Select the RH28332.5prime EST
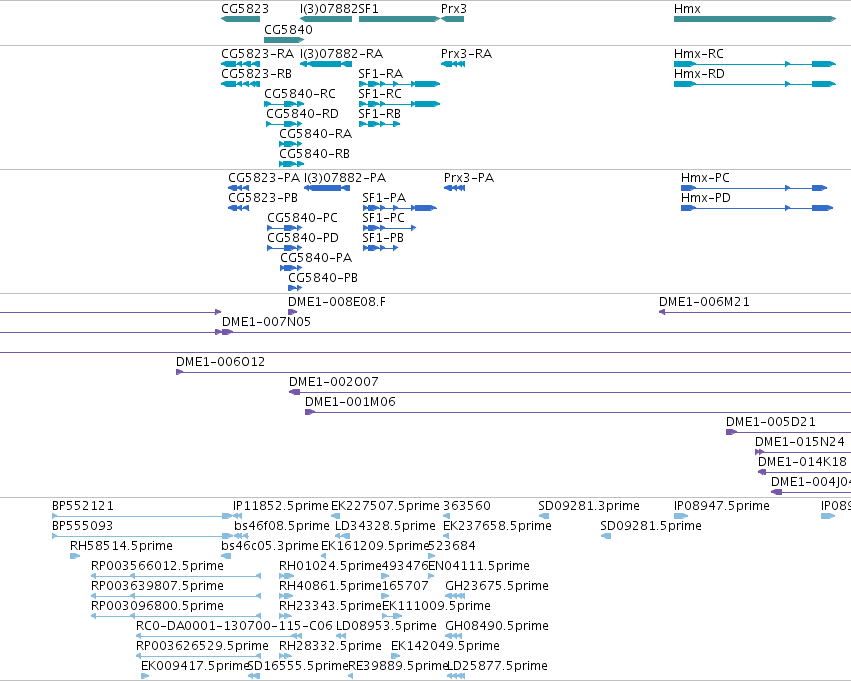This screenshot has height=681, width=851. pos(285,656)
